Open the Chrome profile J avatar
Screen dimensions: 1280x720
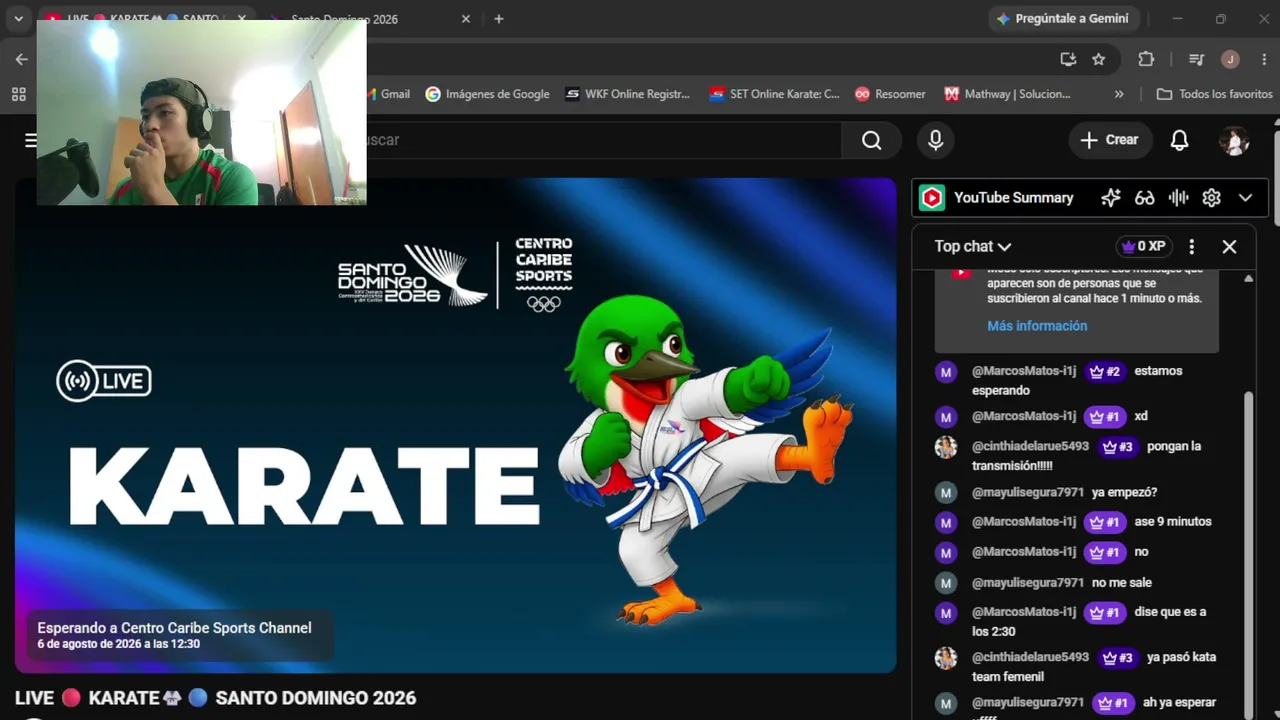[x=1231, y=59]
